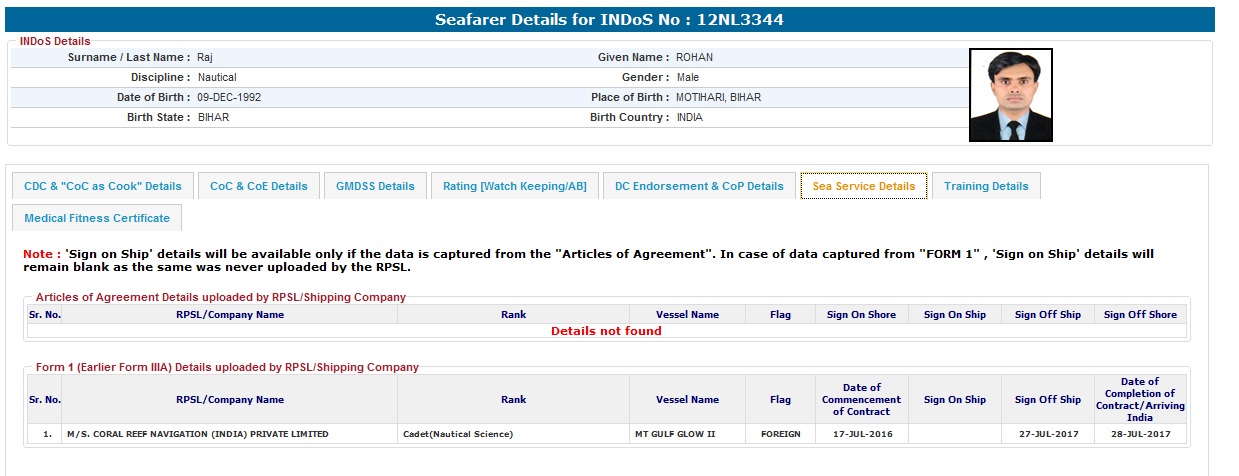Open DC Endorsement & CoP Details tab
Image resolution: width=1239 pixels, height=476 pixels.
click(x=699, y=186)
